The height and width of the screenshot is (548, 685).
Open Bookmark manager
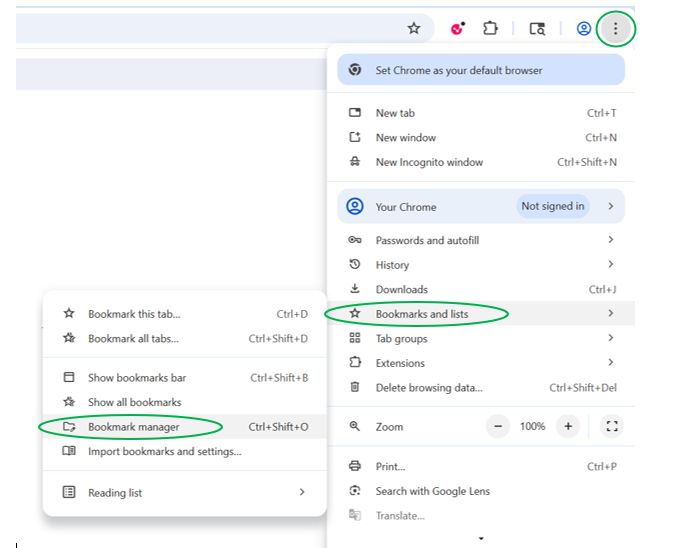point(134,427)
